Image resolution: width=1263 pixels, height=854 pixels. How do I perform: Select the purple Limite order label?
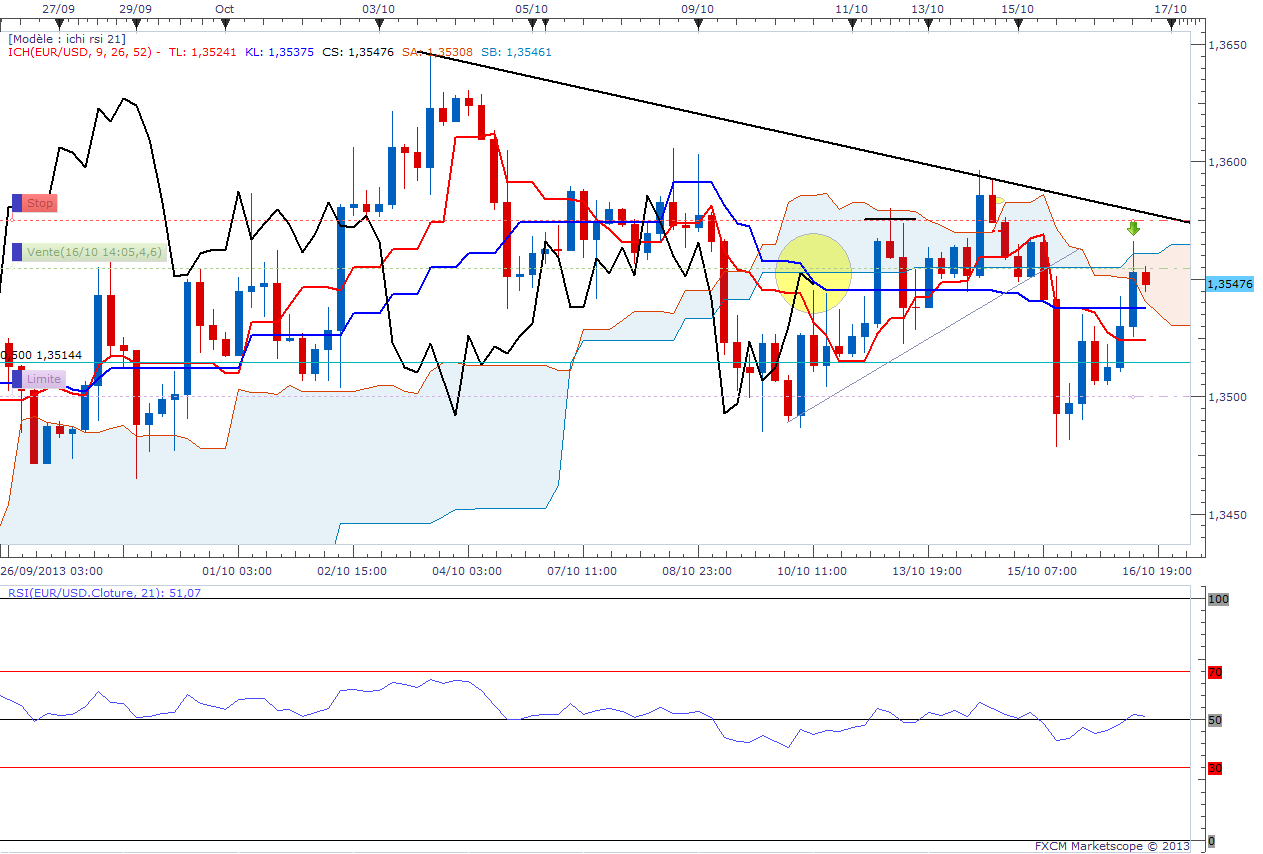point(38,379)
